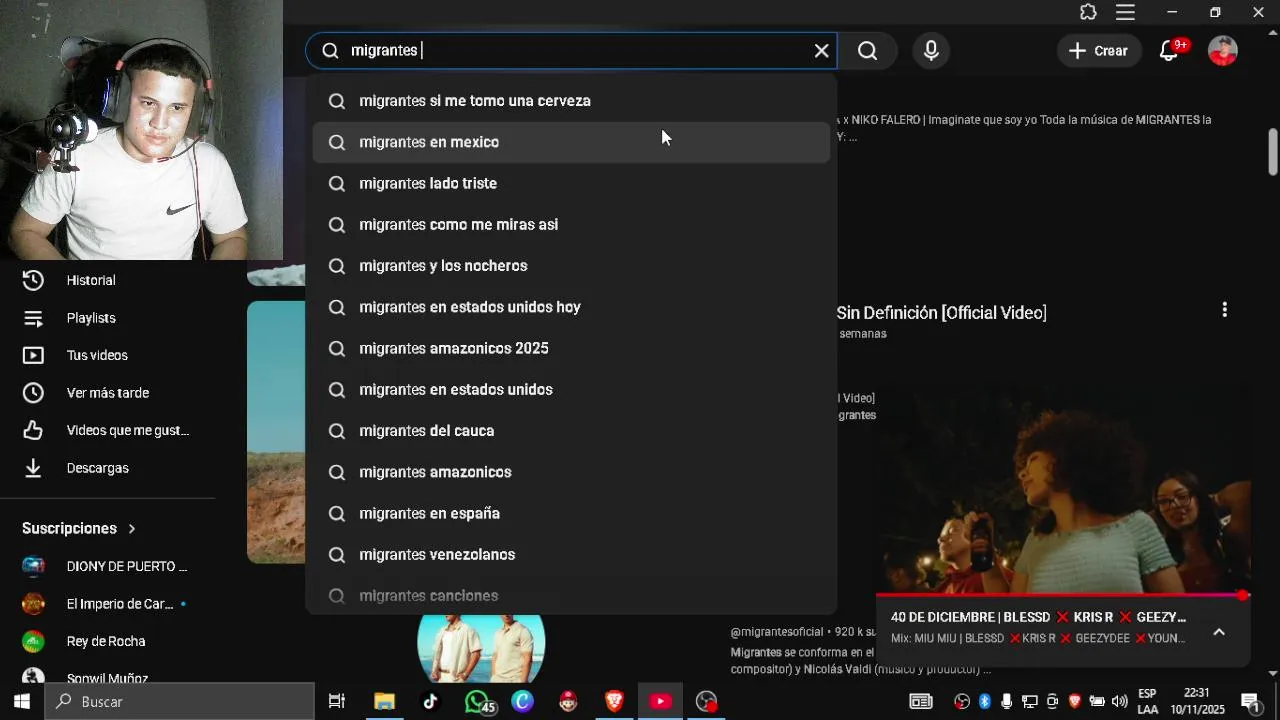Open Windows Start menu
Viewport: 1280px width, 720px height.
[22, 701]
